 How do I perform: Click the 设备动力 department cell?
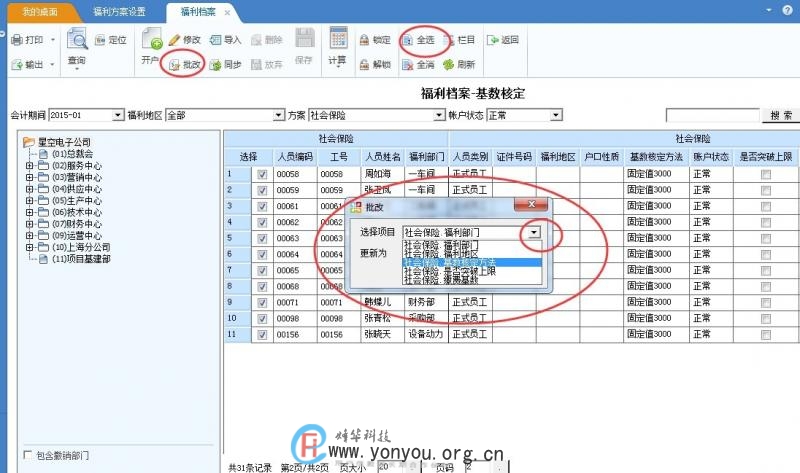[x=426, y=334]
